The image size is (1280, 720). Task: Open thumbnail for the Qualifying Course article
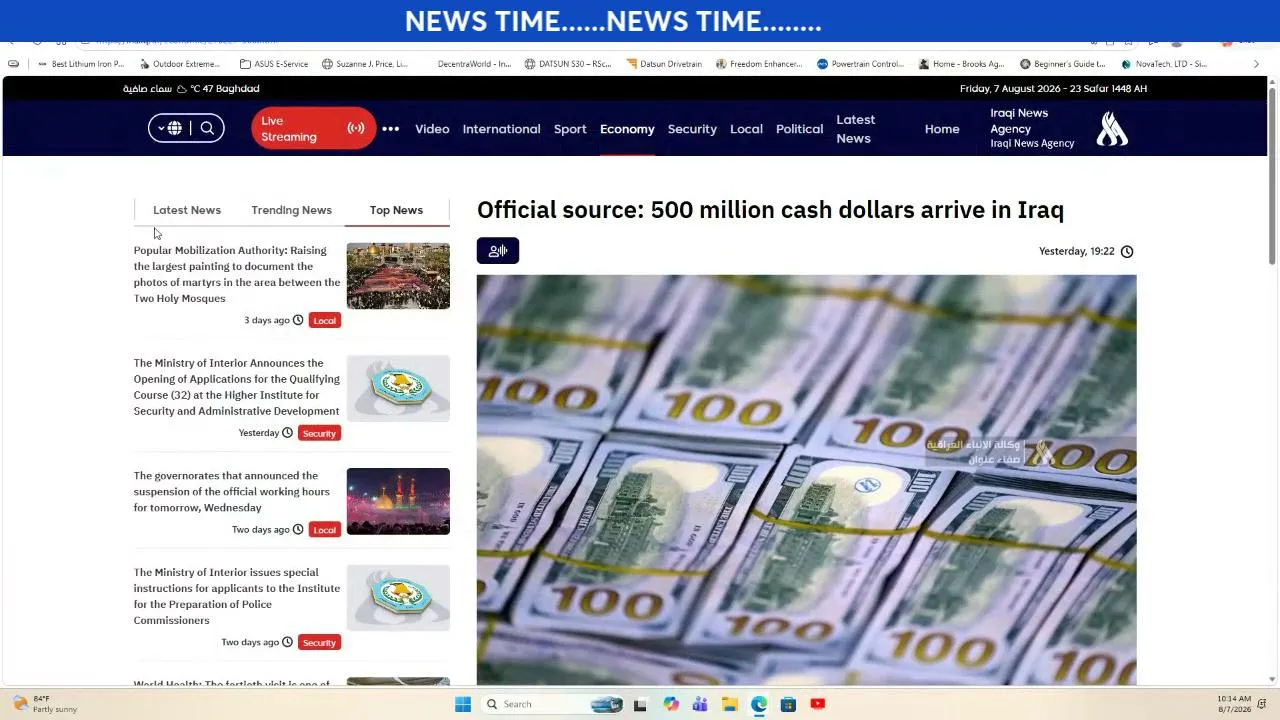tap(398, 388)
